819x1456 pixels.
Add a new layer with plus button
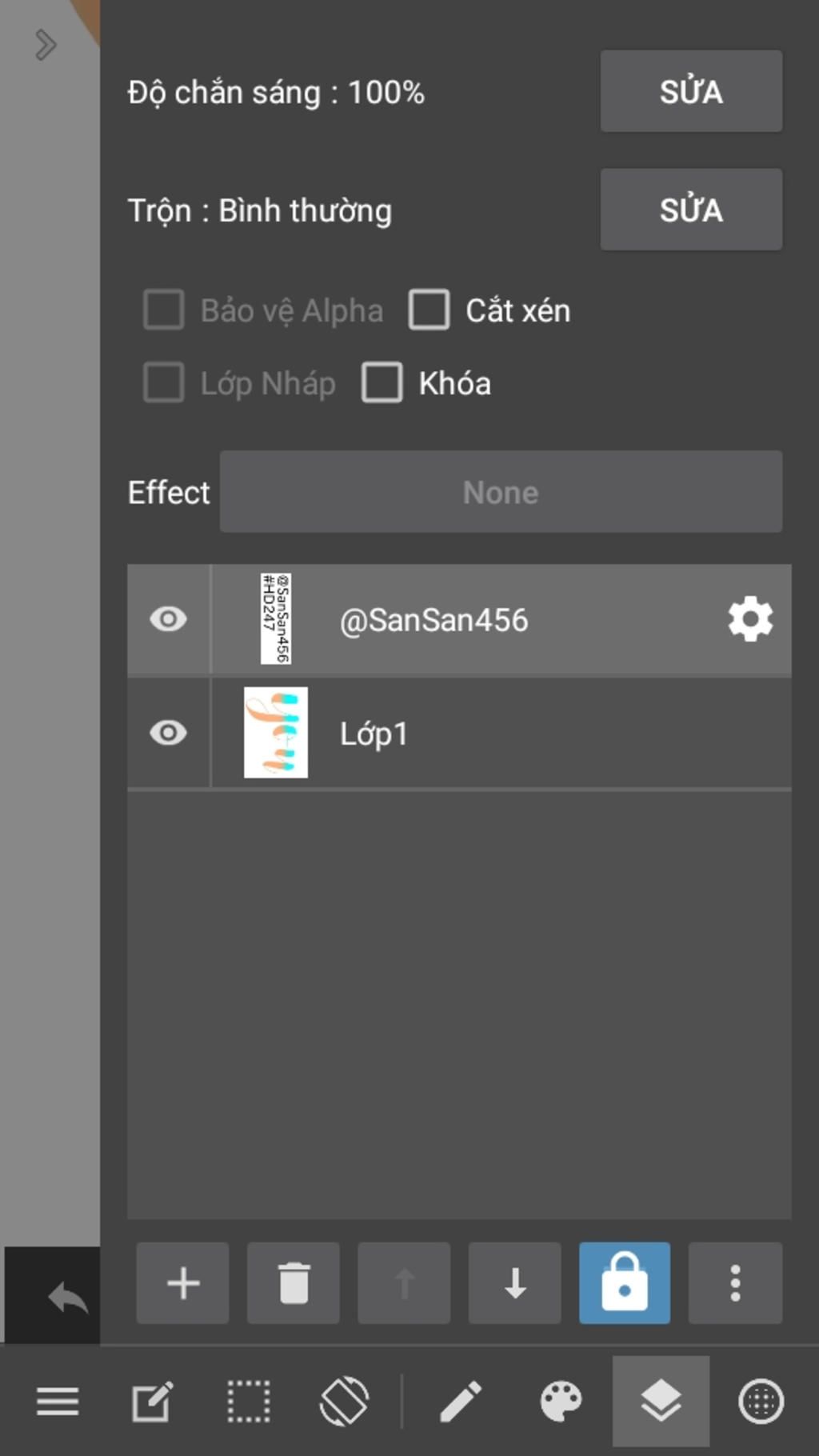pyautogui.click(x=182, y=1283)
